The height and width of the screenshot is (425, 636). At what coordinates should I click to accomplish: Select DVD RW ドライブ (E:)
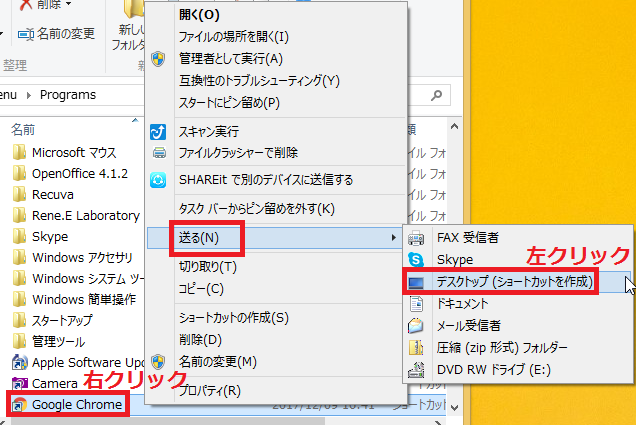pos(518,369)
